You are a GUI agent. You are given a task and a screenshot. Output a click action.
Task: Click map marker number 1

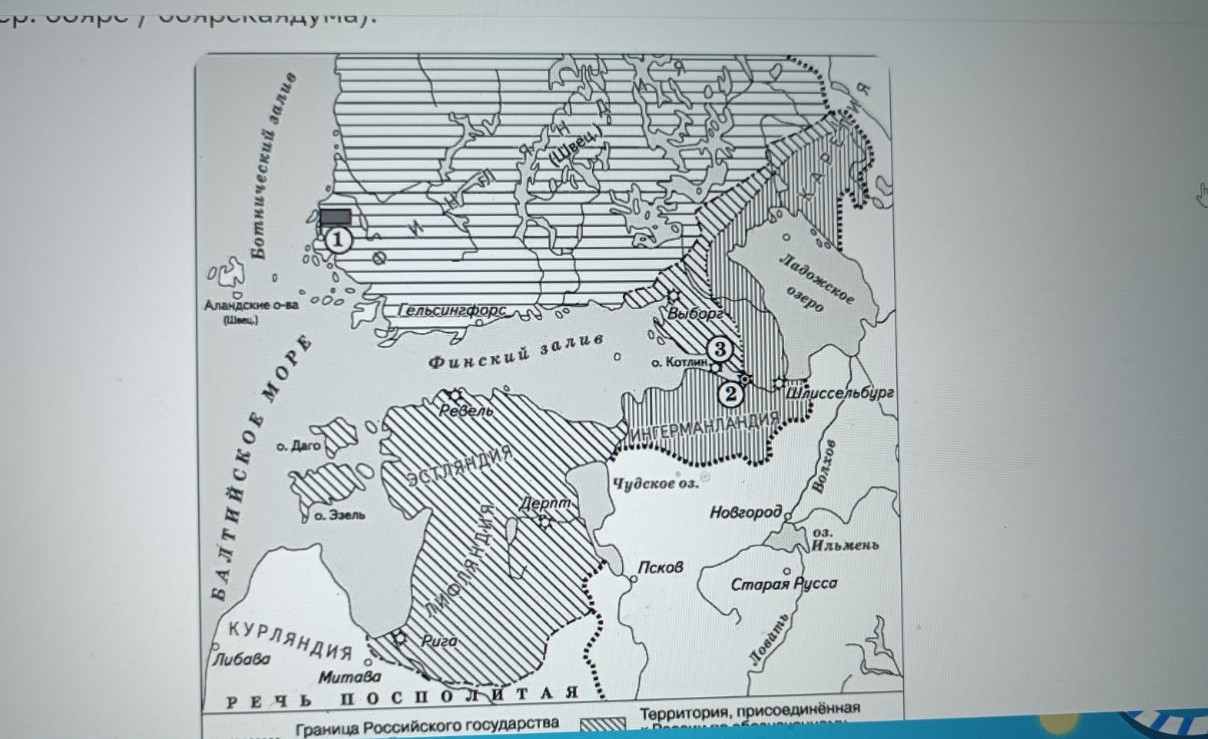click(x=339, y=239)
